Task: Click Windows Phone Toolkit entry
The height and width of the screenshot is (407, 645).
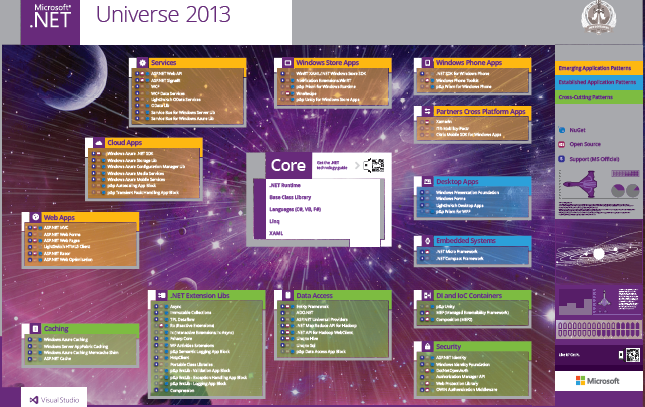Action: [457, 81]
